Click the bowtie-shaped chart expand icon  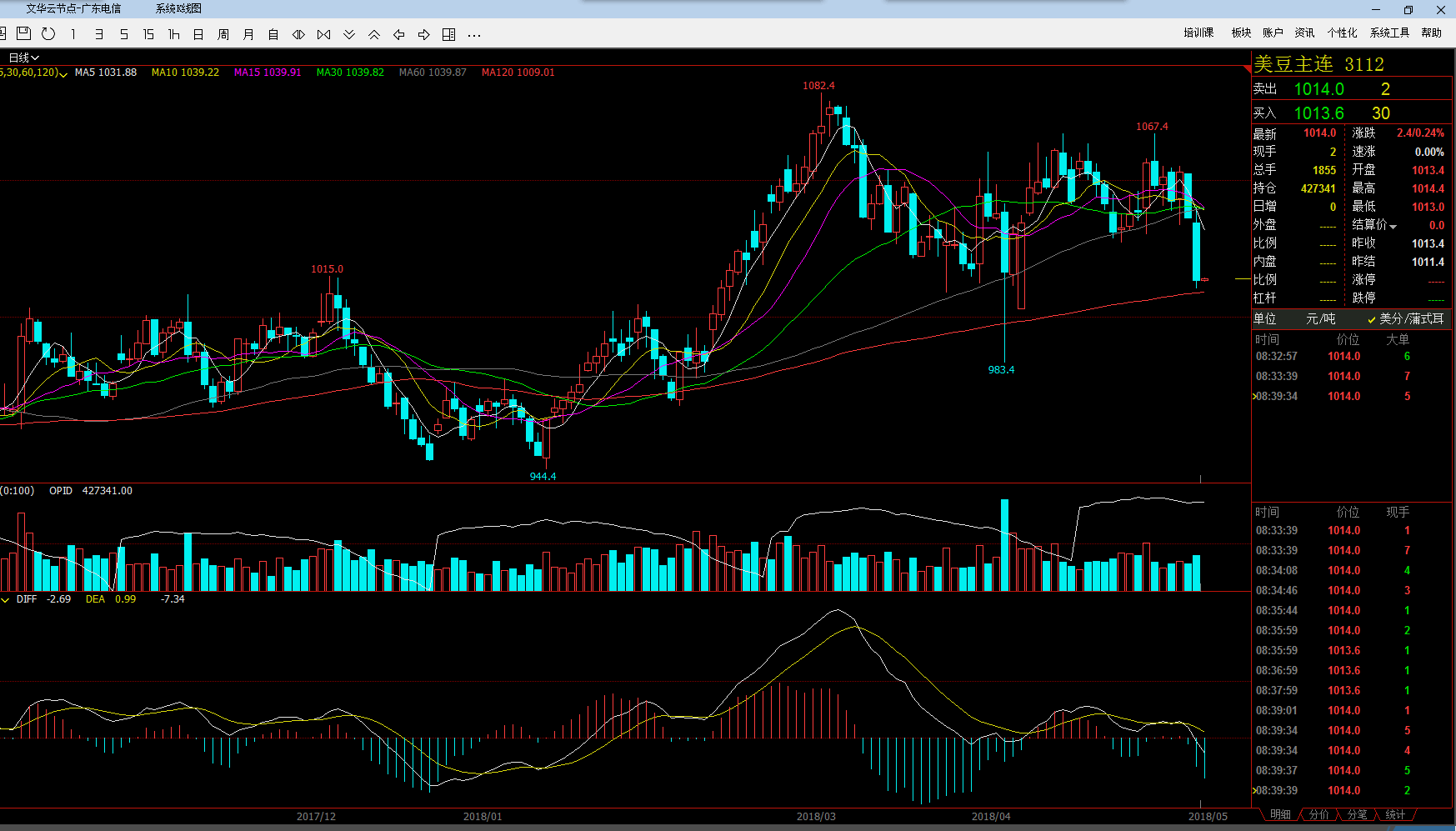(324, 34)
